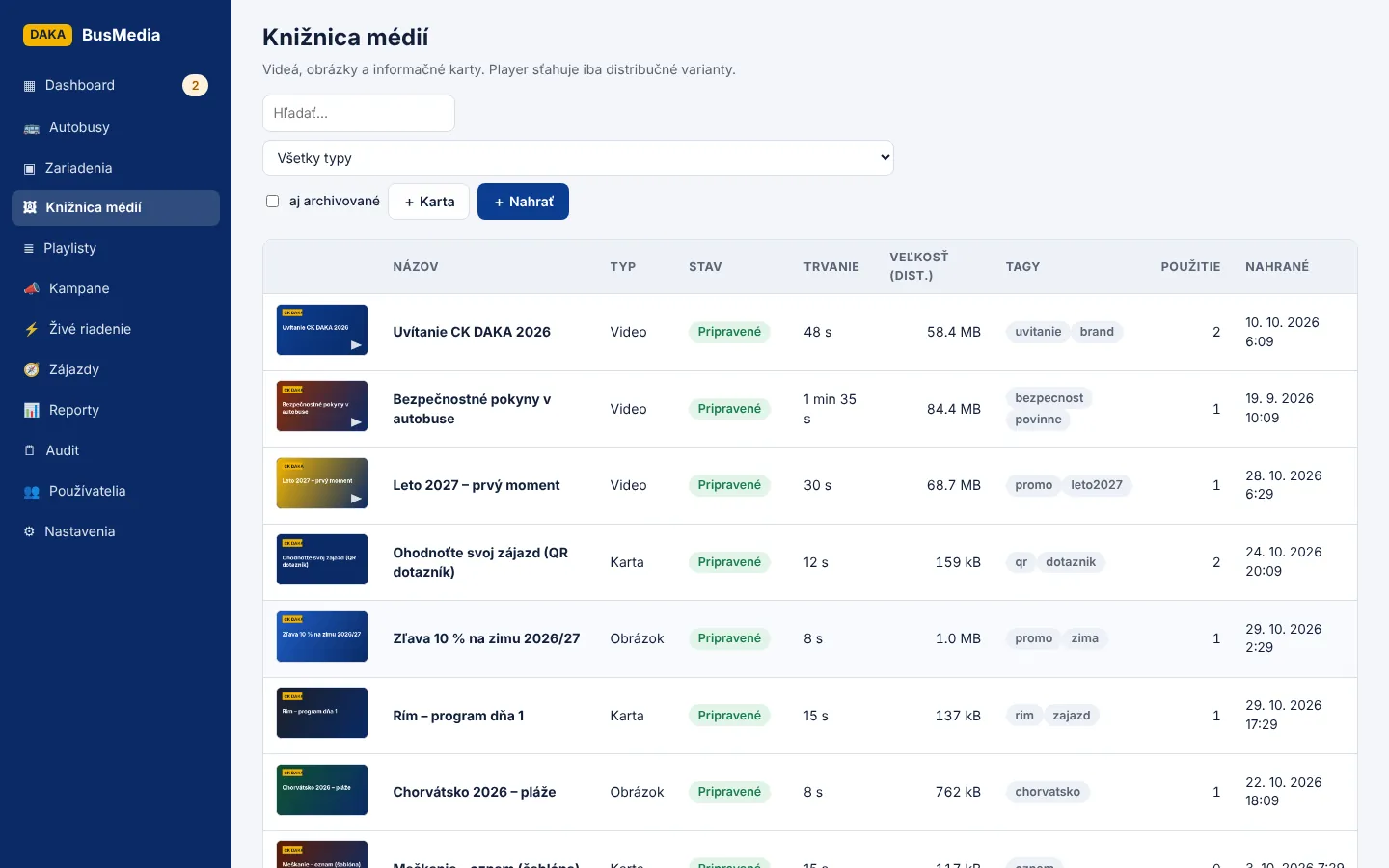Click the people icon beside Používatelia

point(31,492)
